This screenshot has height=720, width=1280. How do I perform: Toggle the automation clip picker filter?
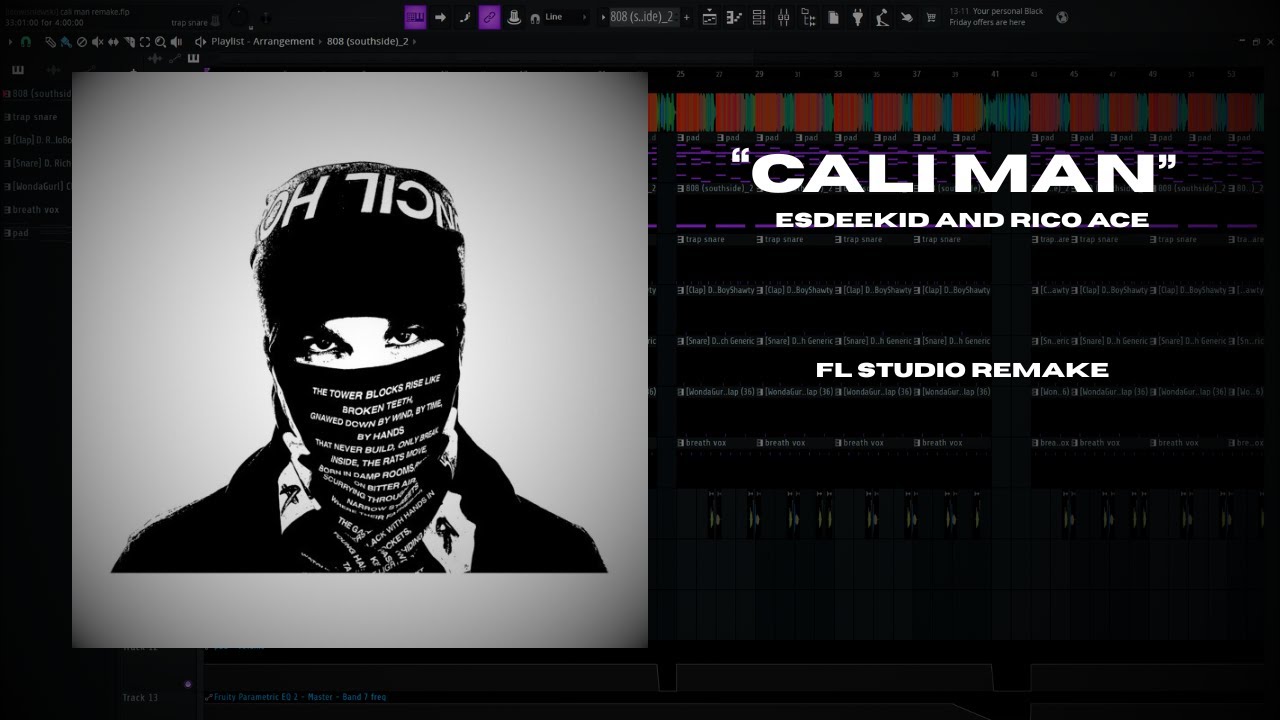pos(174,59)
